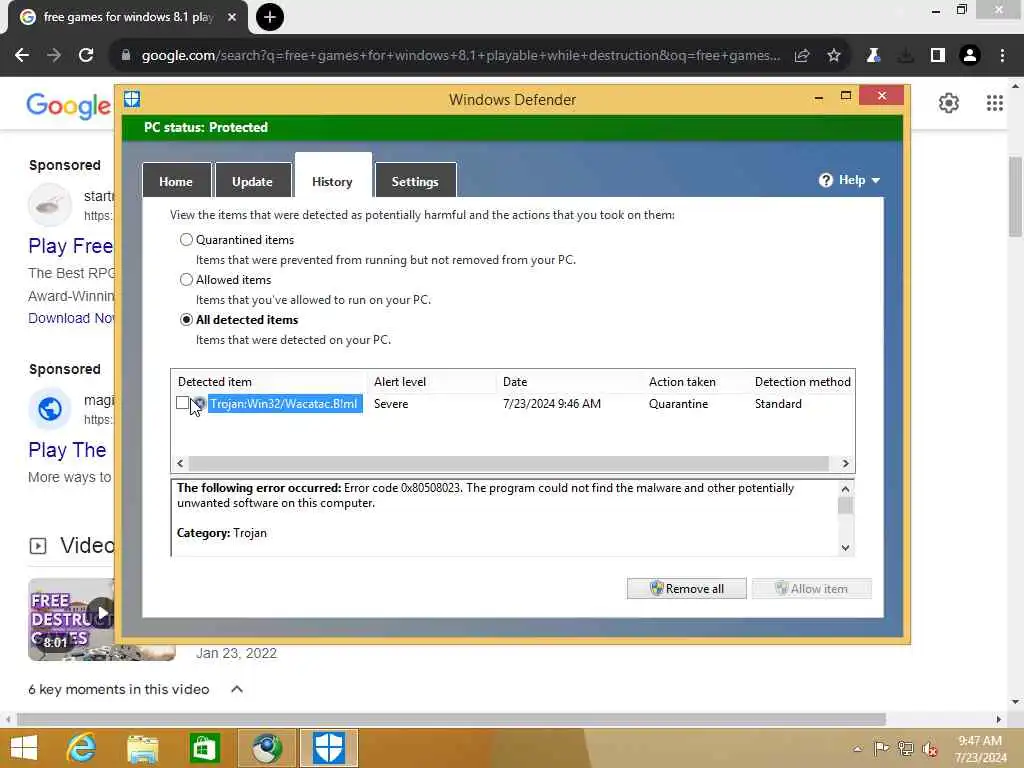Click the details pane scroll up arrow
This screenshot has height=768, width=1024.
click(845, 489)
